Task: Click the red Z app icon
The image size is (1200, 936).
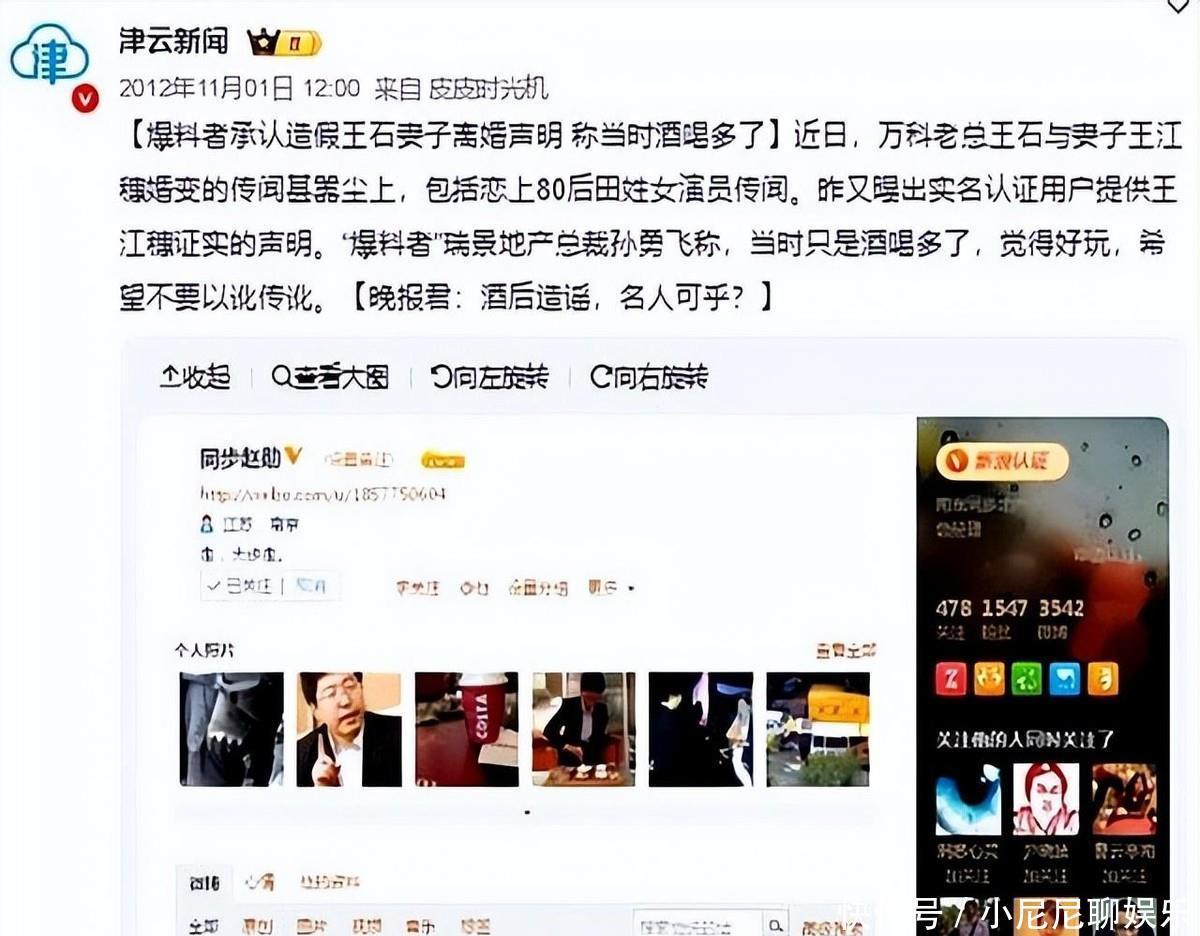Action: 950,679
